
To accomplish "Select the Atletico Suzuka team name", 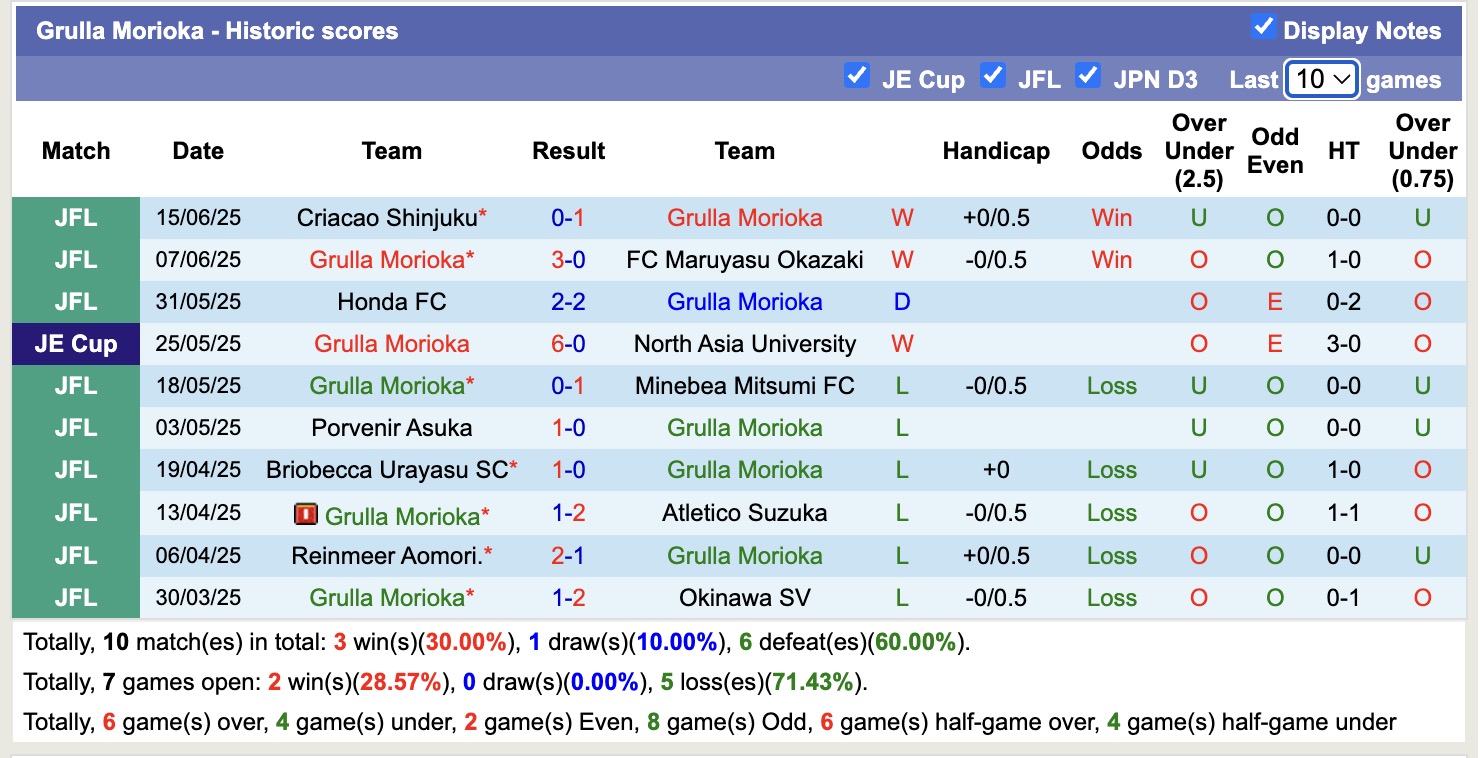I will point(744,512).
